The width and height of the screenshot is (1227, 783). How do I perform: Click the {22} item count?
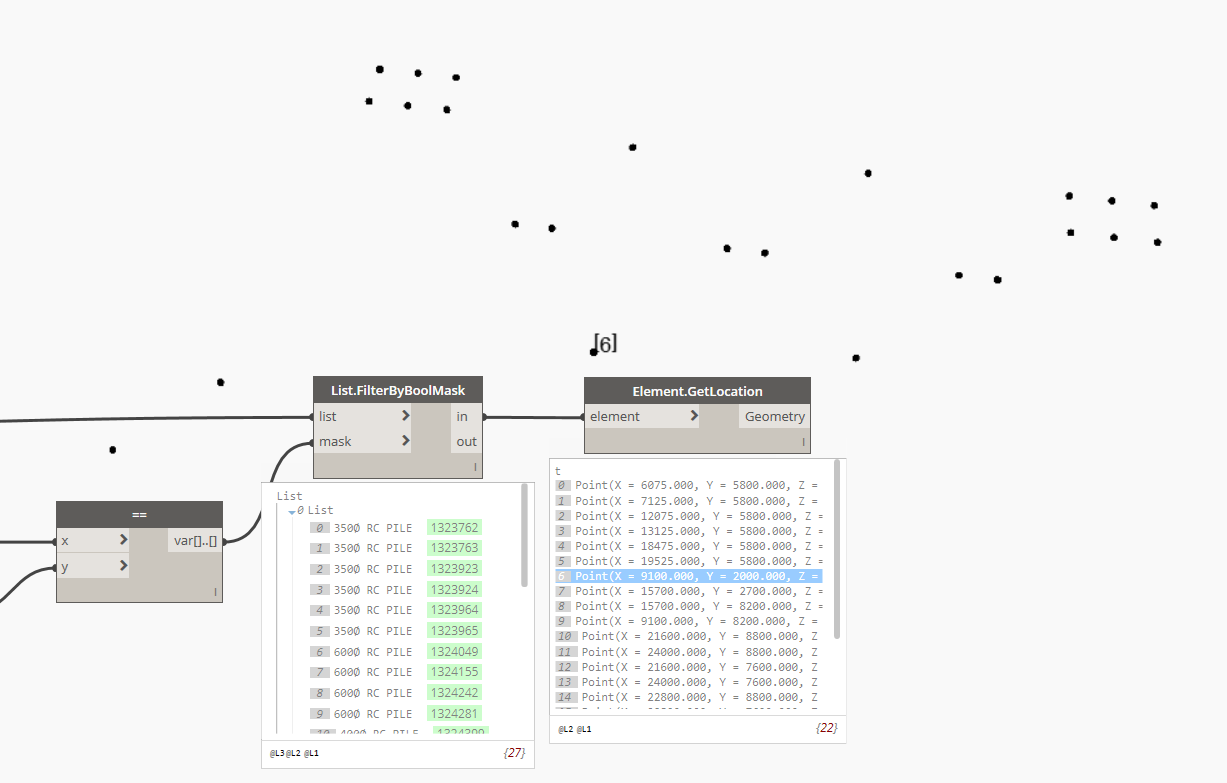tap(827, 728)
